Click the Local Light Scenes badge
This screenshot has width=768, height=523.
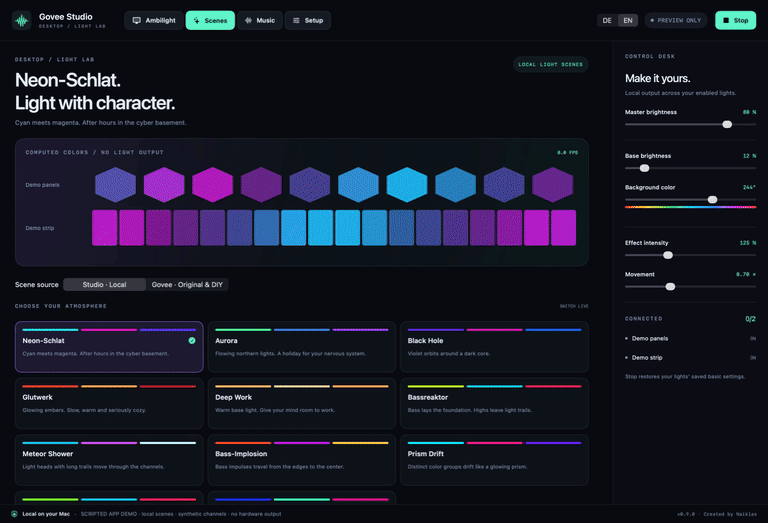pyautogui.click(x=551, y=64)
